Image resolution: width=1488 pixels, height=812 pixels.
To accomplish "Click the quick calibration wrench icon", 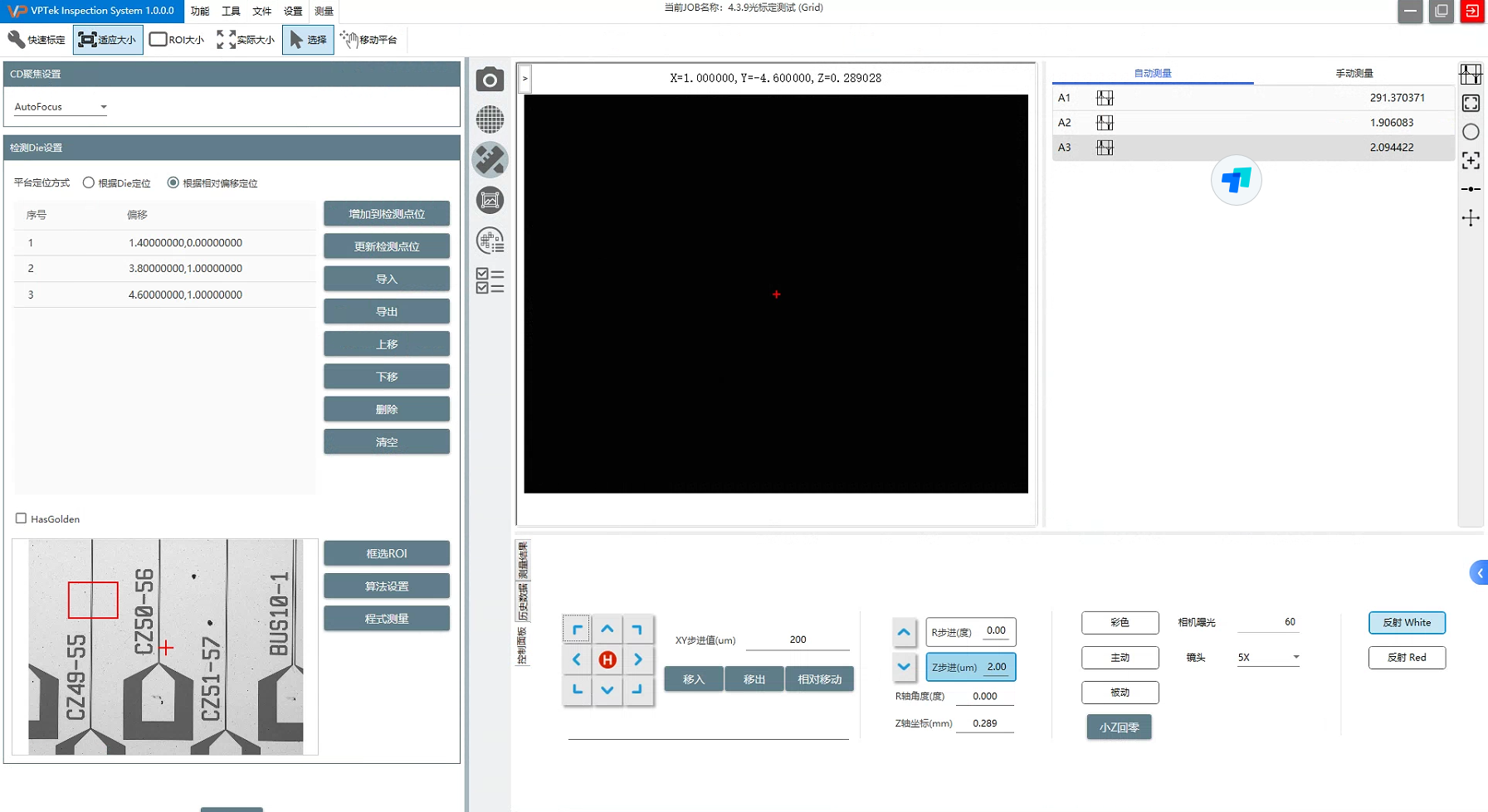I will click(37, 40).
